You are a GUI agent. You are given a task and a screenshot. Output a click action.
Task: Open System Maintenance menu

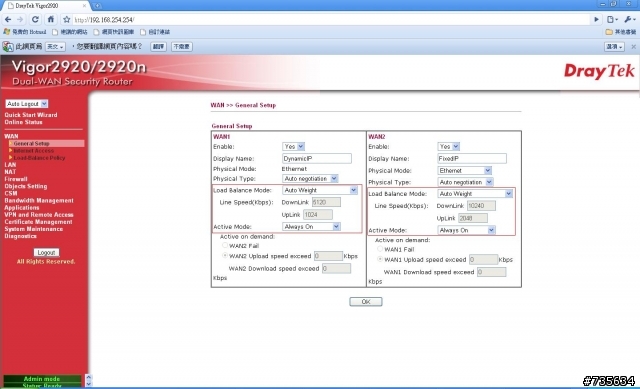tap(34, 229)
